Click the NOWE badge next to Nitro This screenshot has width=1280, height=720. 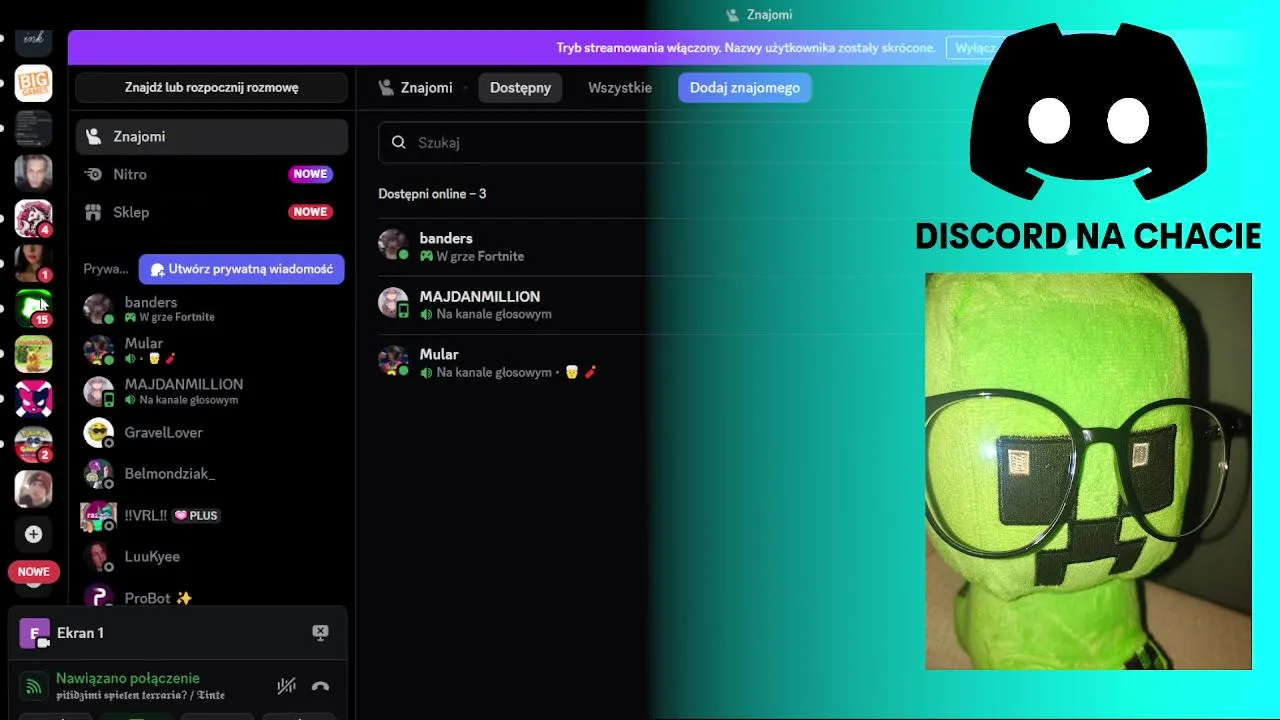[x=310, y=174]
